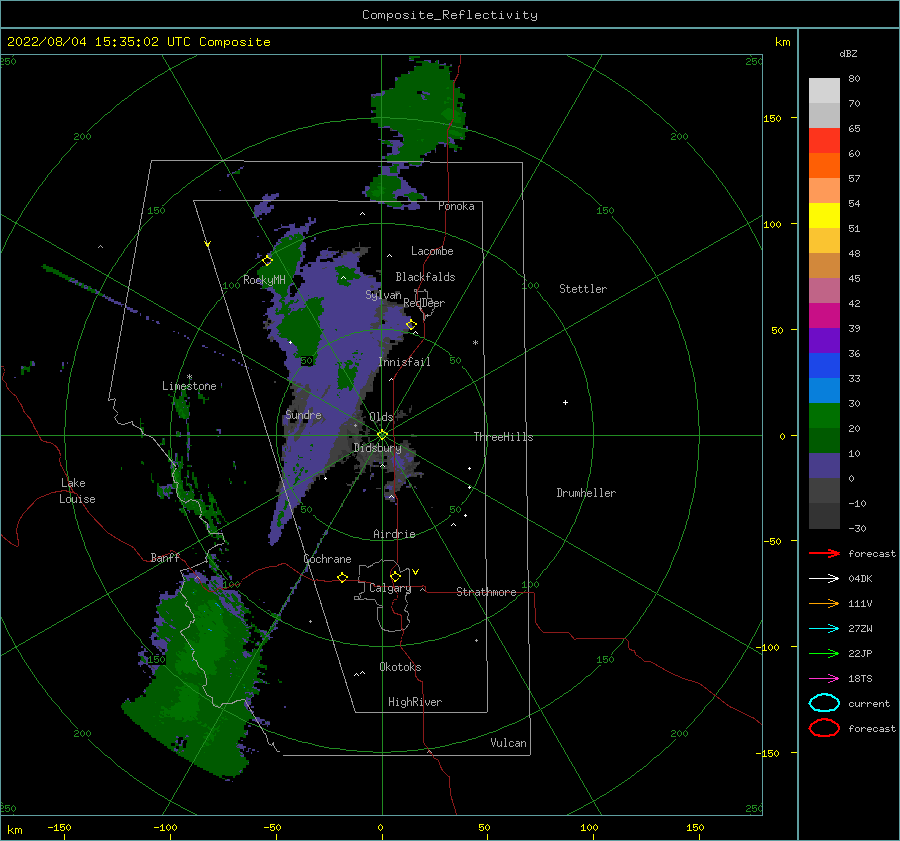Click the Lacombe town label

[x=432, y=251]
